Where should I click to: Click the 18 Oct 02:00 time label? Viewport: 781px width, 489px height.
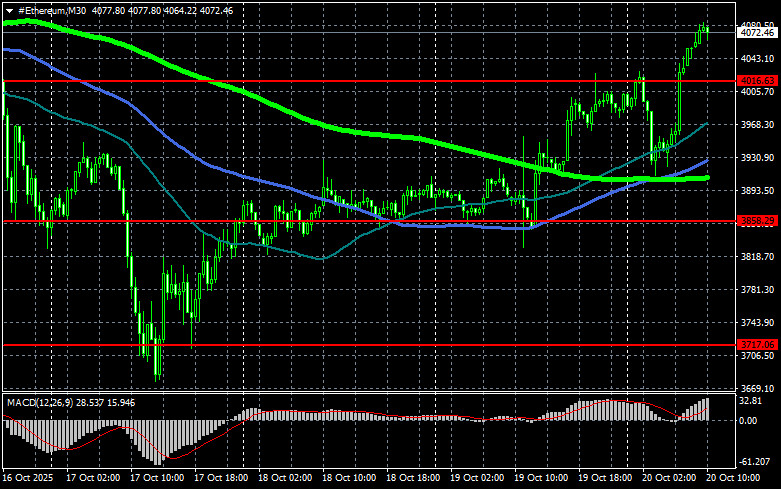point(285,478)
